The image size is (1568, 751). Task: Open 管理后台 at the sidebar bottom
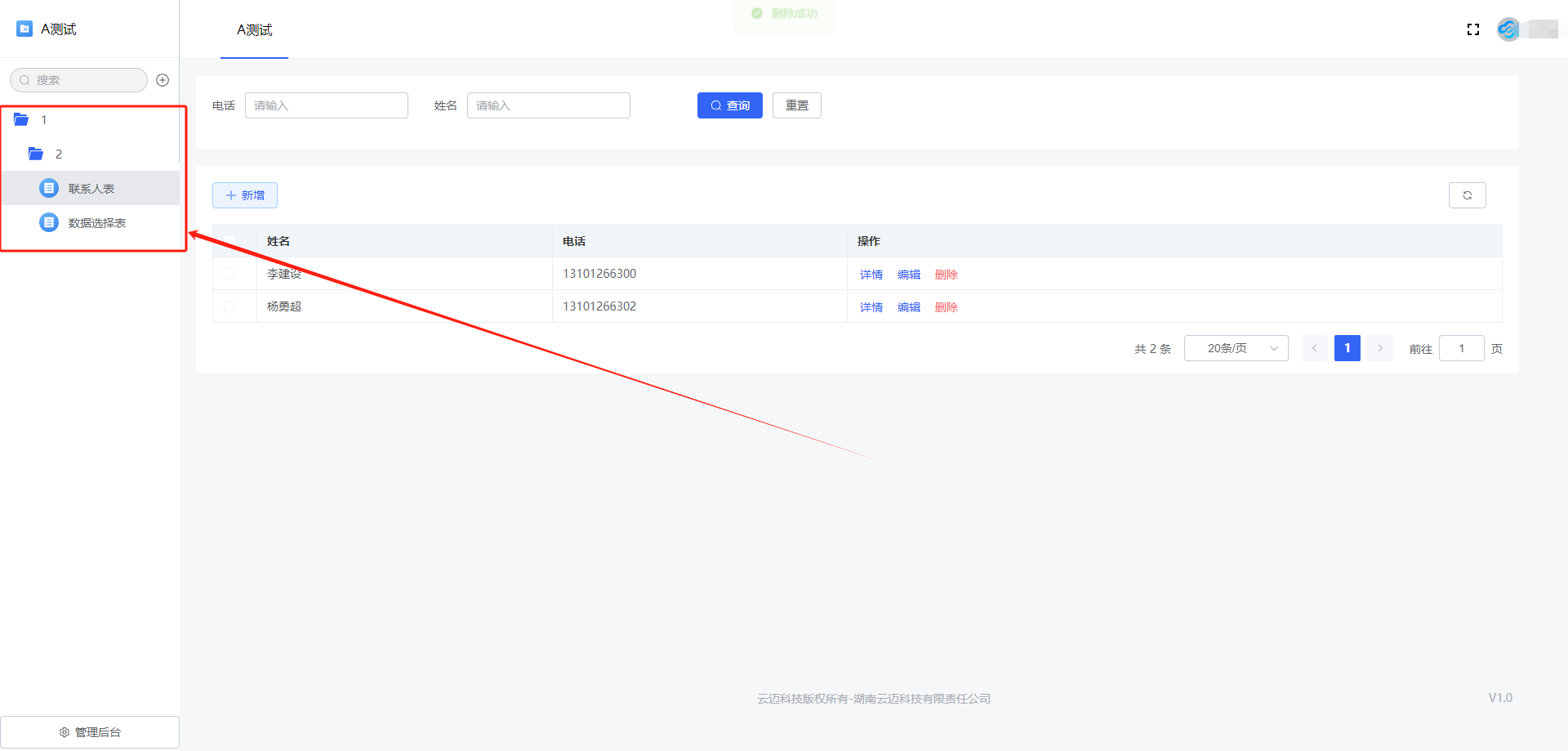pyautogui.click(x=90, y=732)
